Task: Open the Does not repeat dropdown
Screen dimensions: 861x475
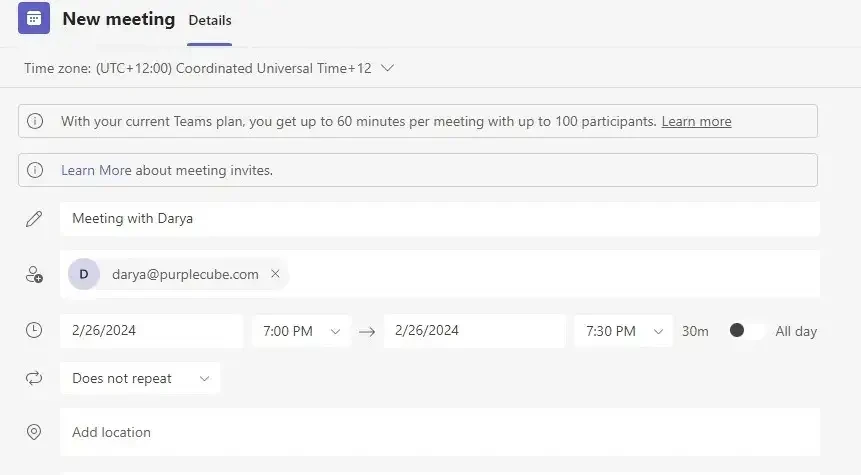Action: [x=140, y=378]
